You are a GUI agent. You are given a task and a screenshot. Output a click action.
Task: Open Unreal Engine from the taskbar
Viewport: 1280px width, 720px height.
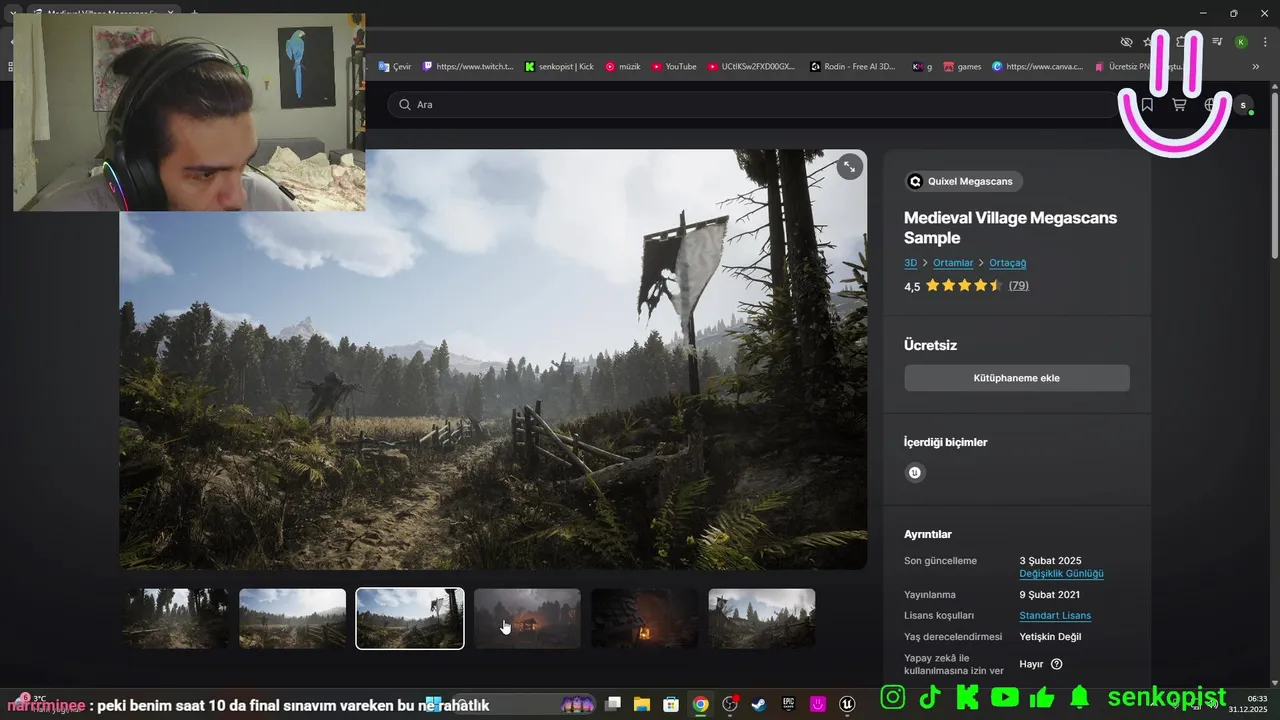[x=848, y=704]
